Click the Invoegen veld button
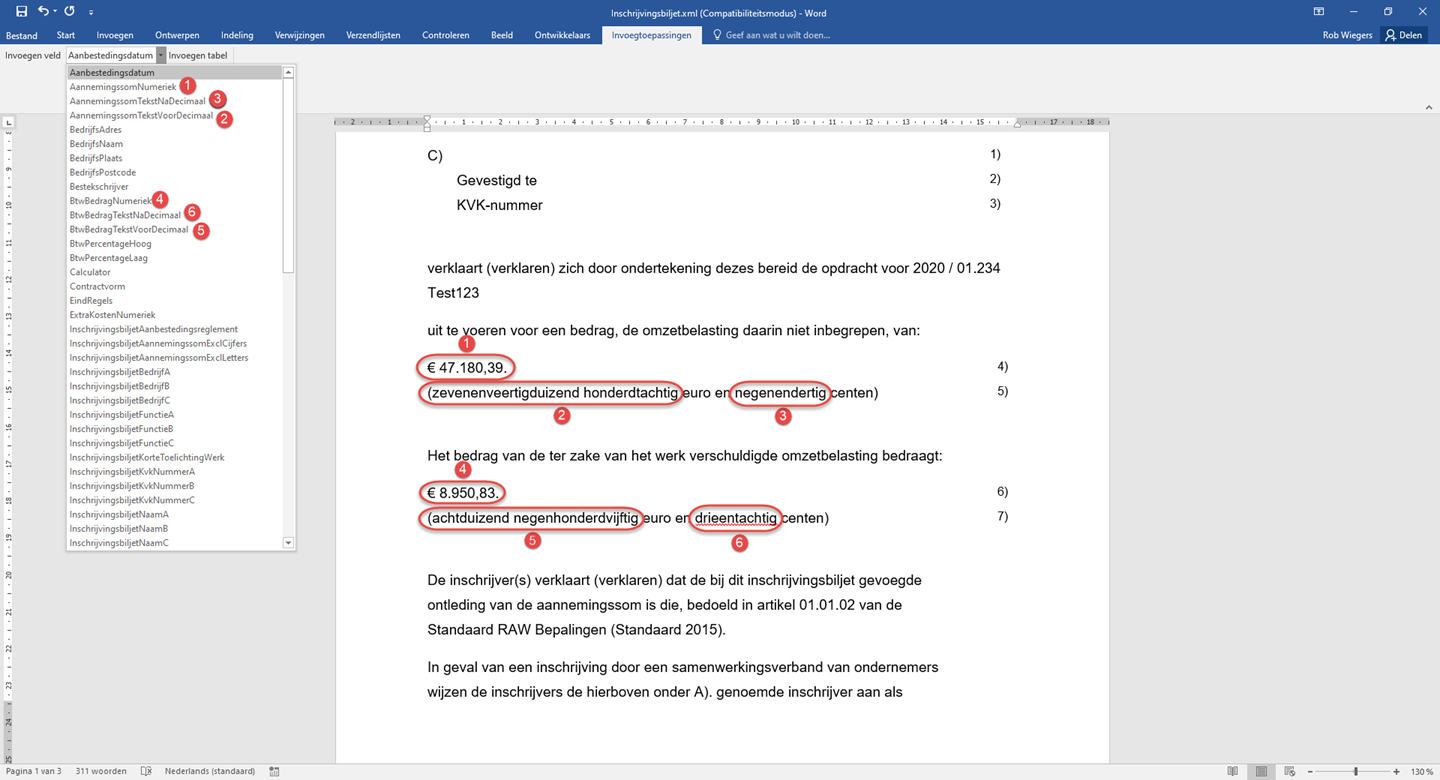The width and height of the screenshot is (1440, 780). click(33, 56)
